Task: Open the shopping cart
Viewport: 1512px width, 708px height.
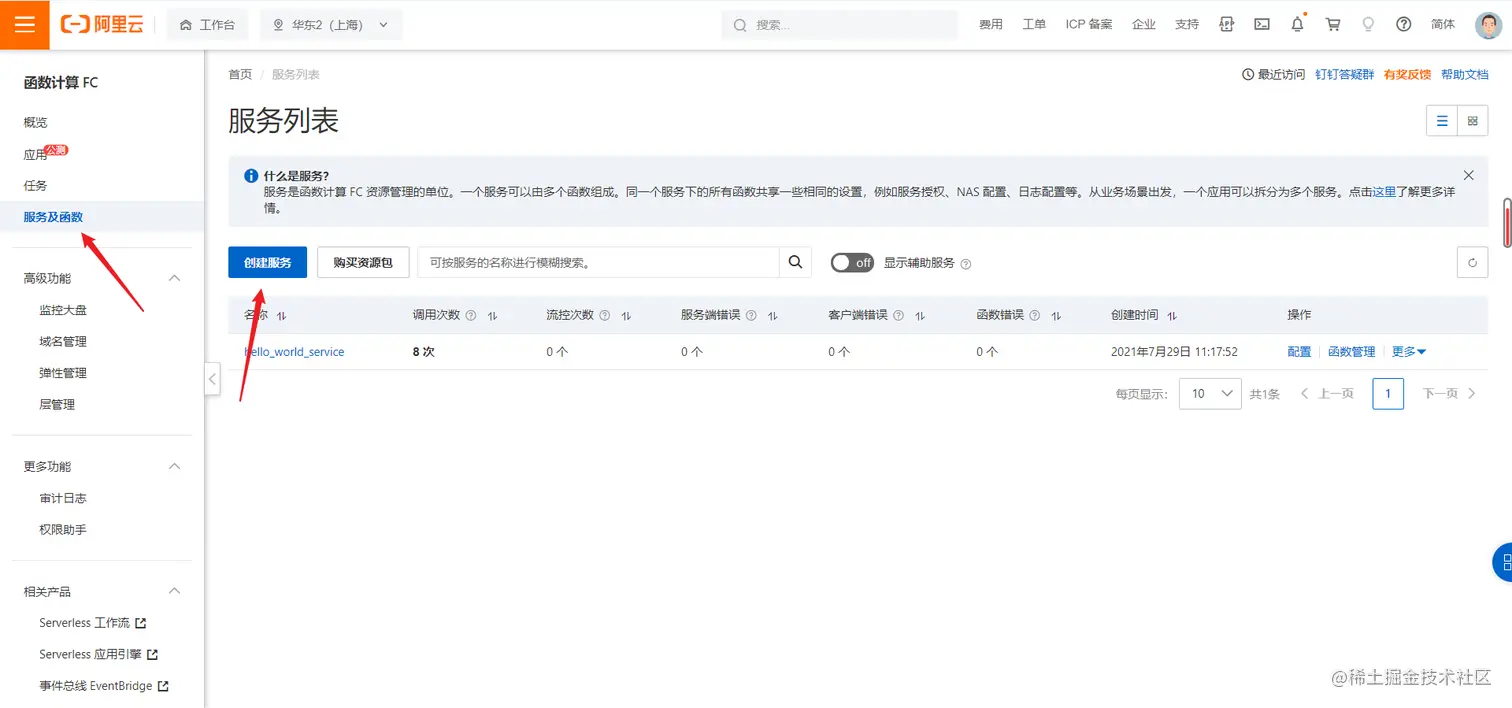Action: pyautogui.click(x=1333, y=24)
